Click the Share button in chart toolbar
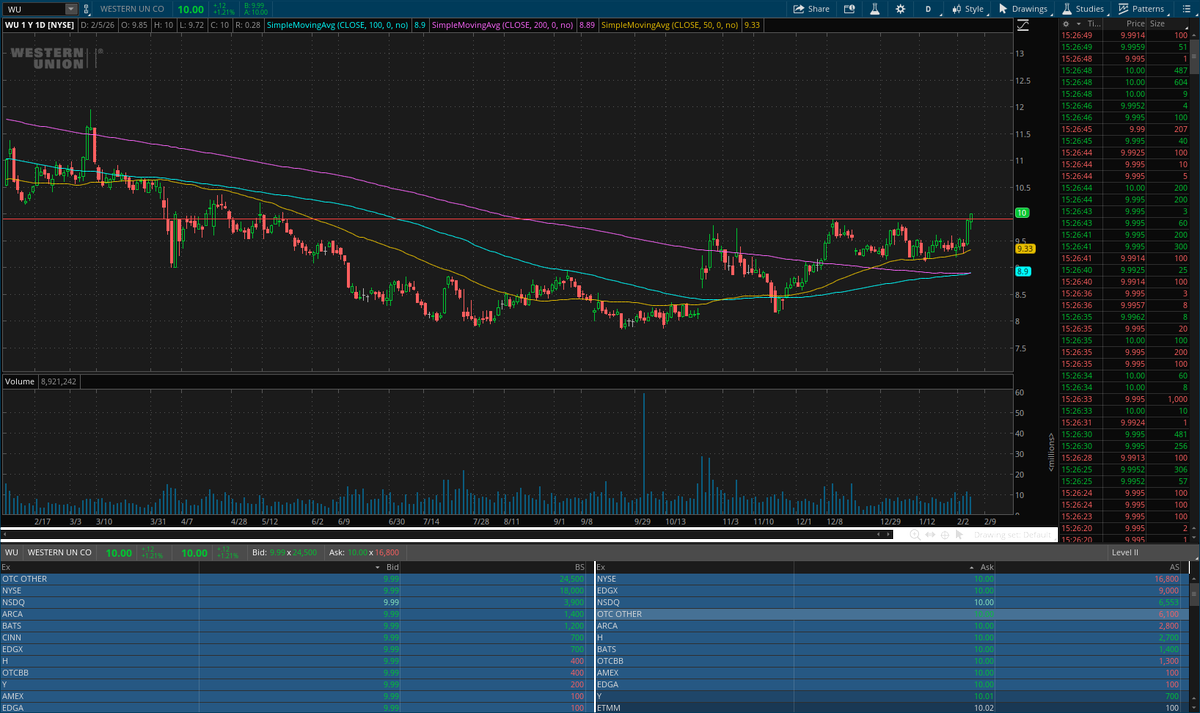Viewport: 1200px width, 713px height. (x=811, y=8)
